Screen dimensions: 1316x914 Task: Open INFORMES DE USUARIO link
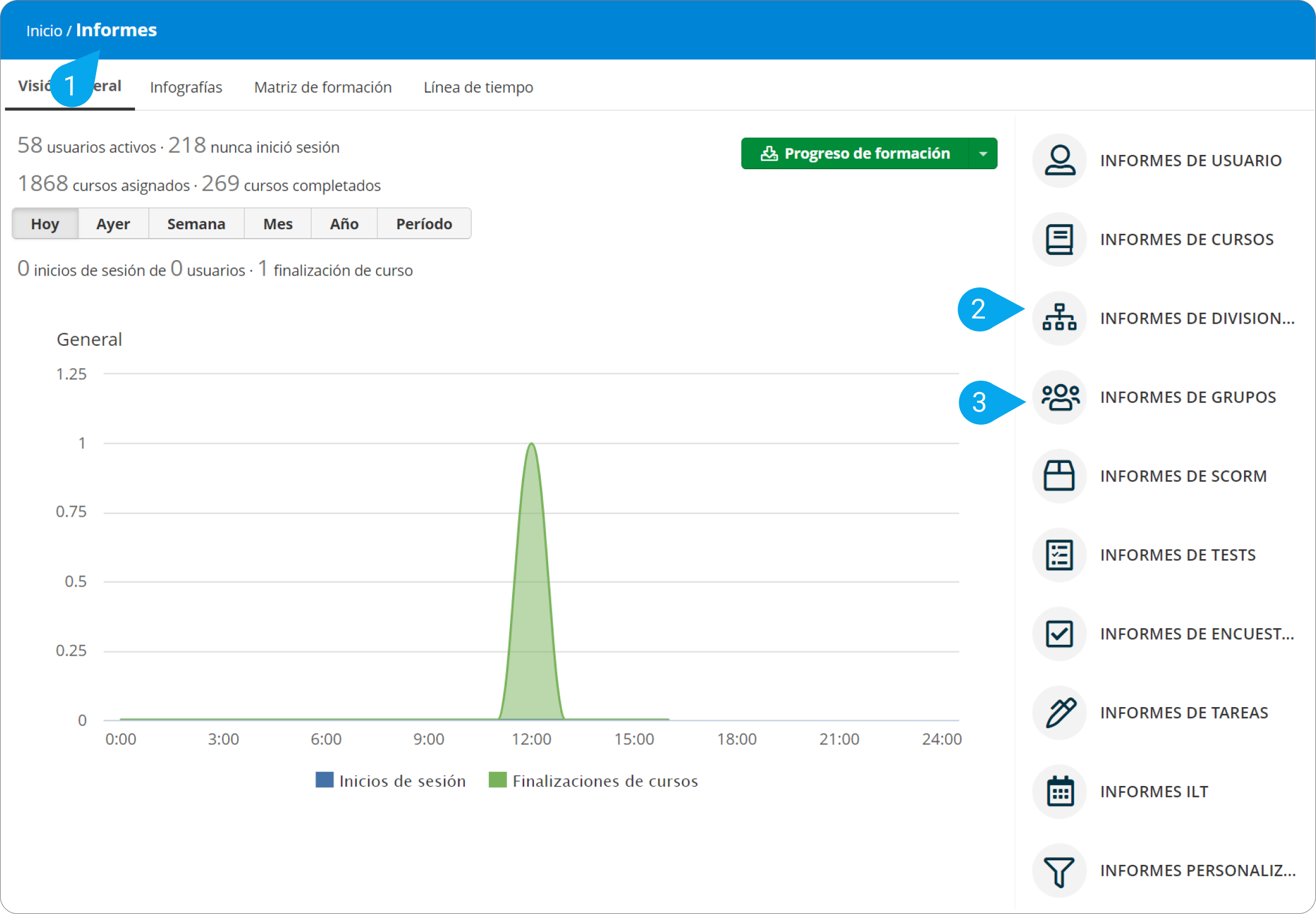[x=1191, y=161]
